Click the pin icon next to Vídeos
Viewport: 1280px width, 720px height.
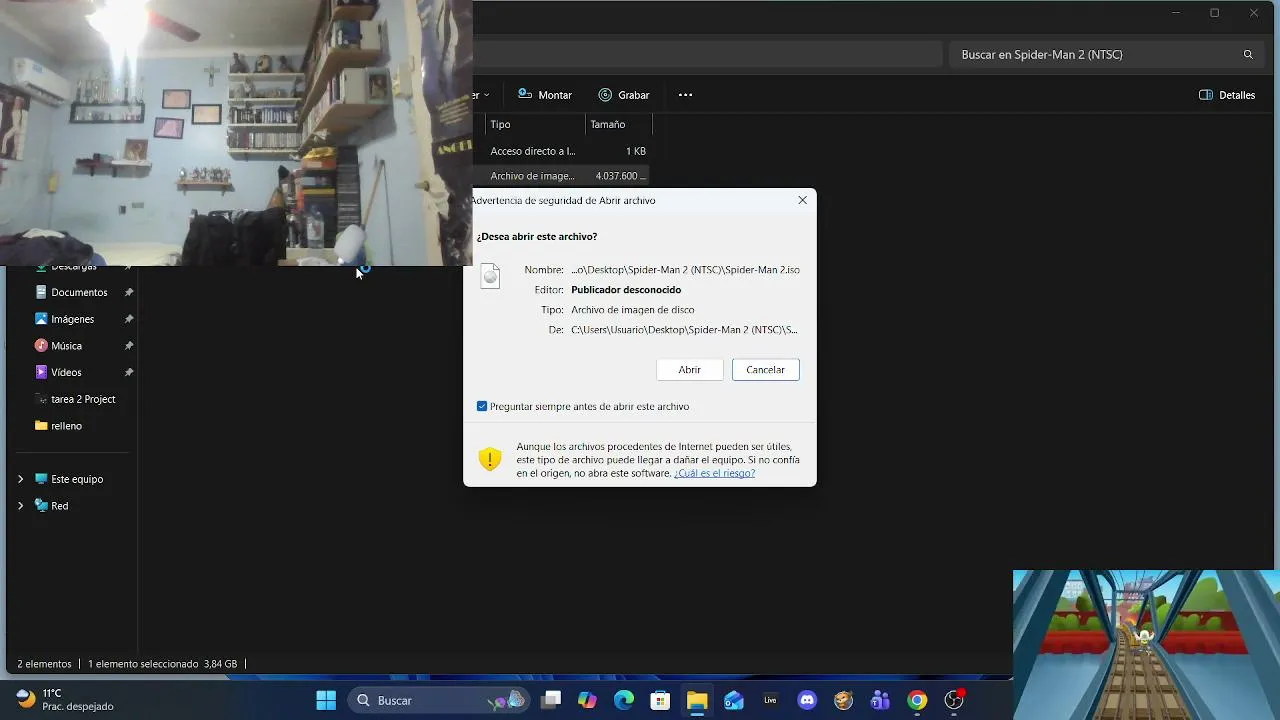pos(129,372)
